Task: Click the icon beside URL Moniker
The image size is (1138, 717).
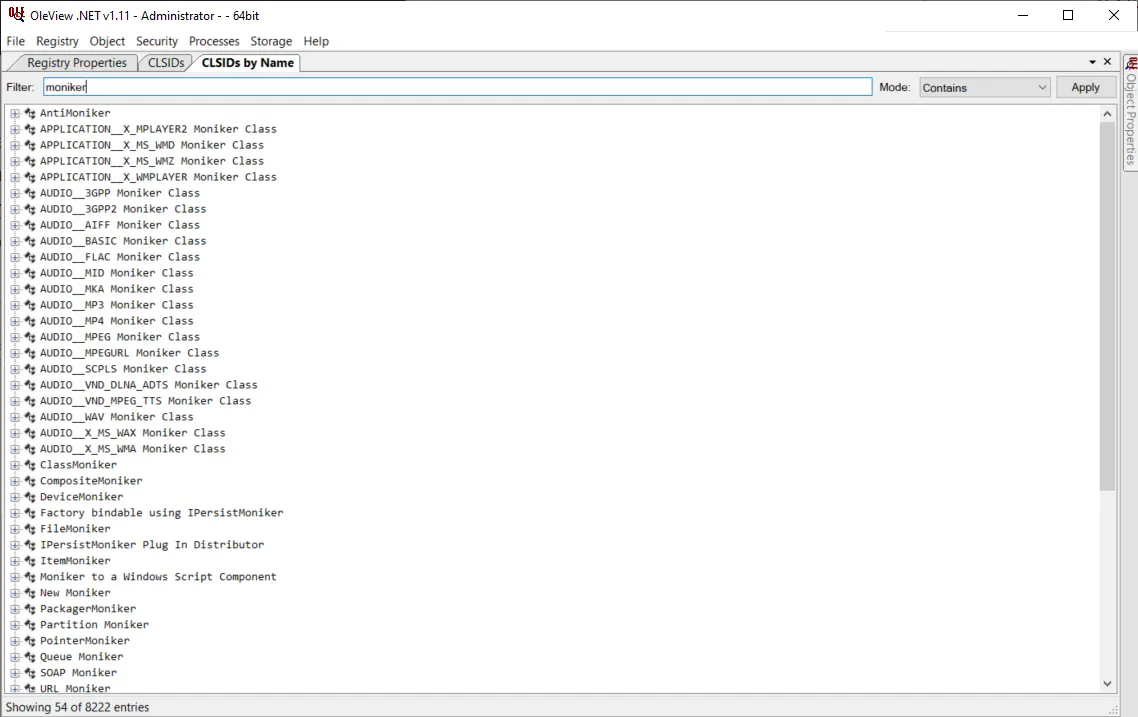Action: pyautogui.click(x=30, y=689)
